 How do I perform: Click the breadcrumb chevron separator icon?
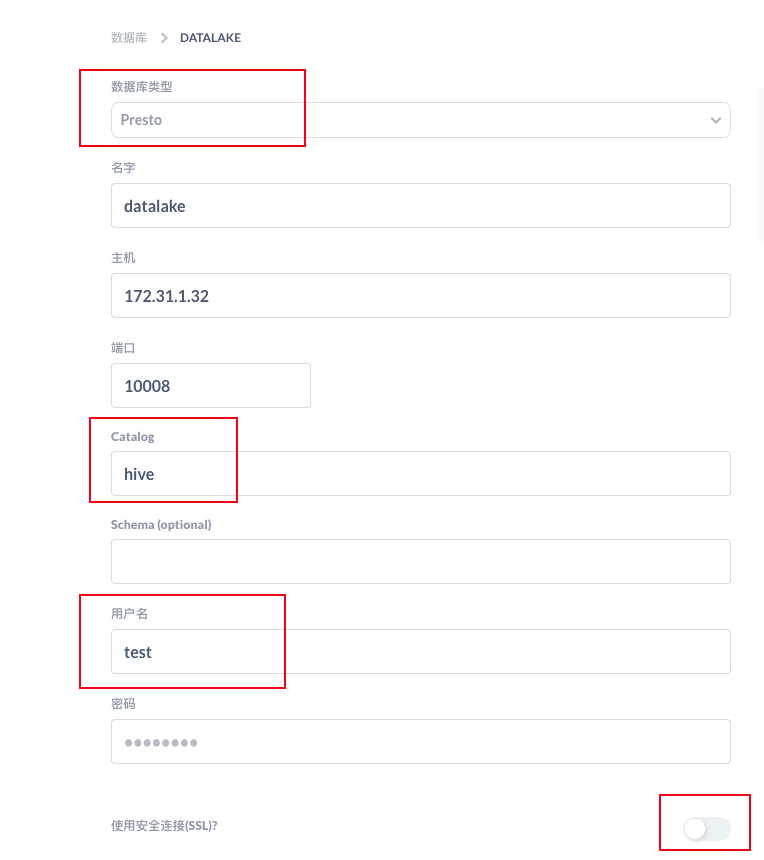coord(164,38)
